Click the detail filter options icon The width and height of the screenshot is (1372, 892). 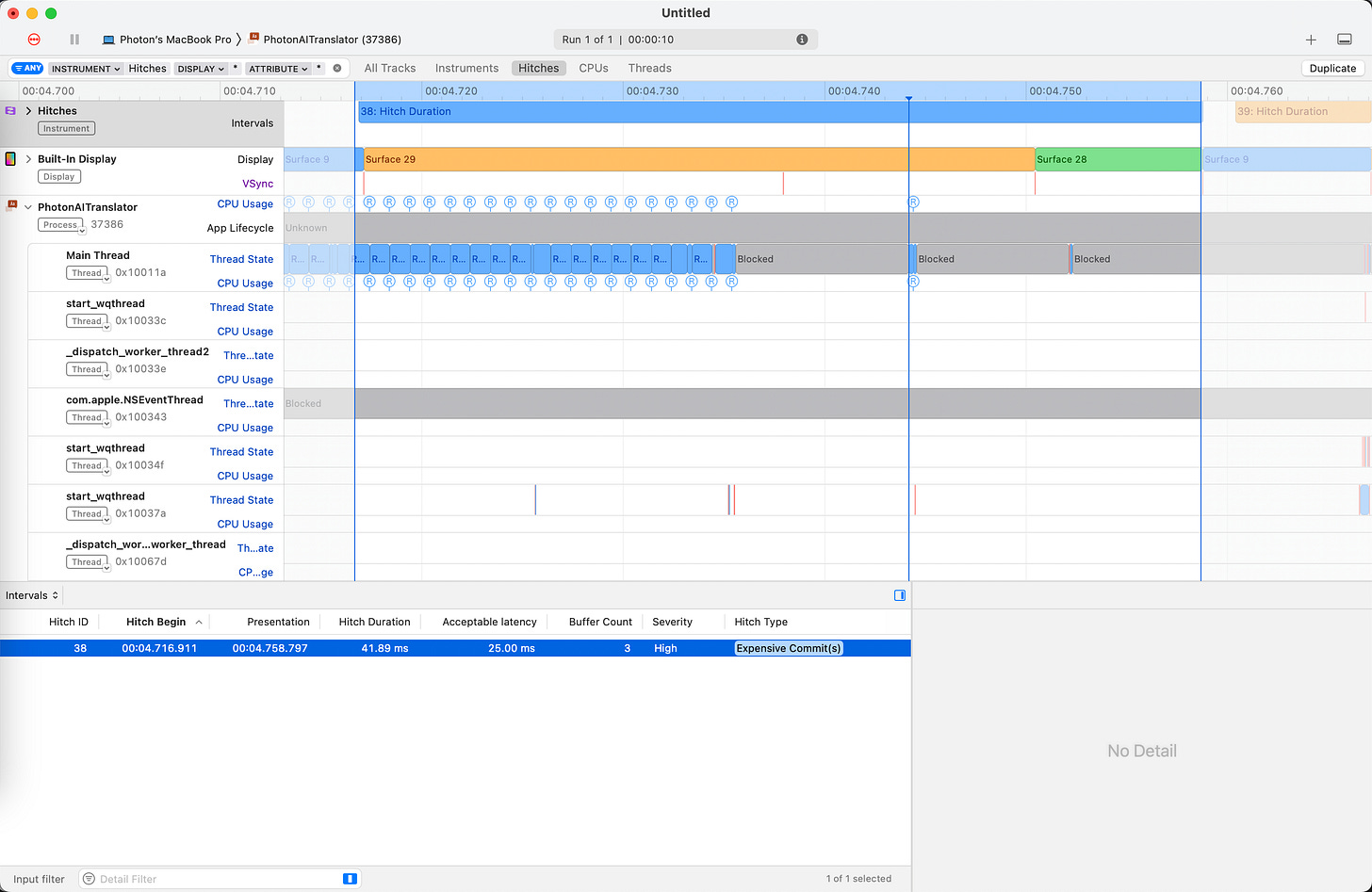click(350, 879)
